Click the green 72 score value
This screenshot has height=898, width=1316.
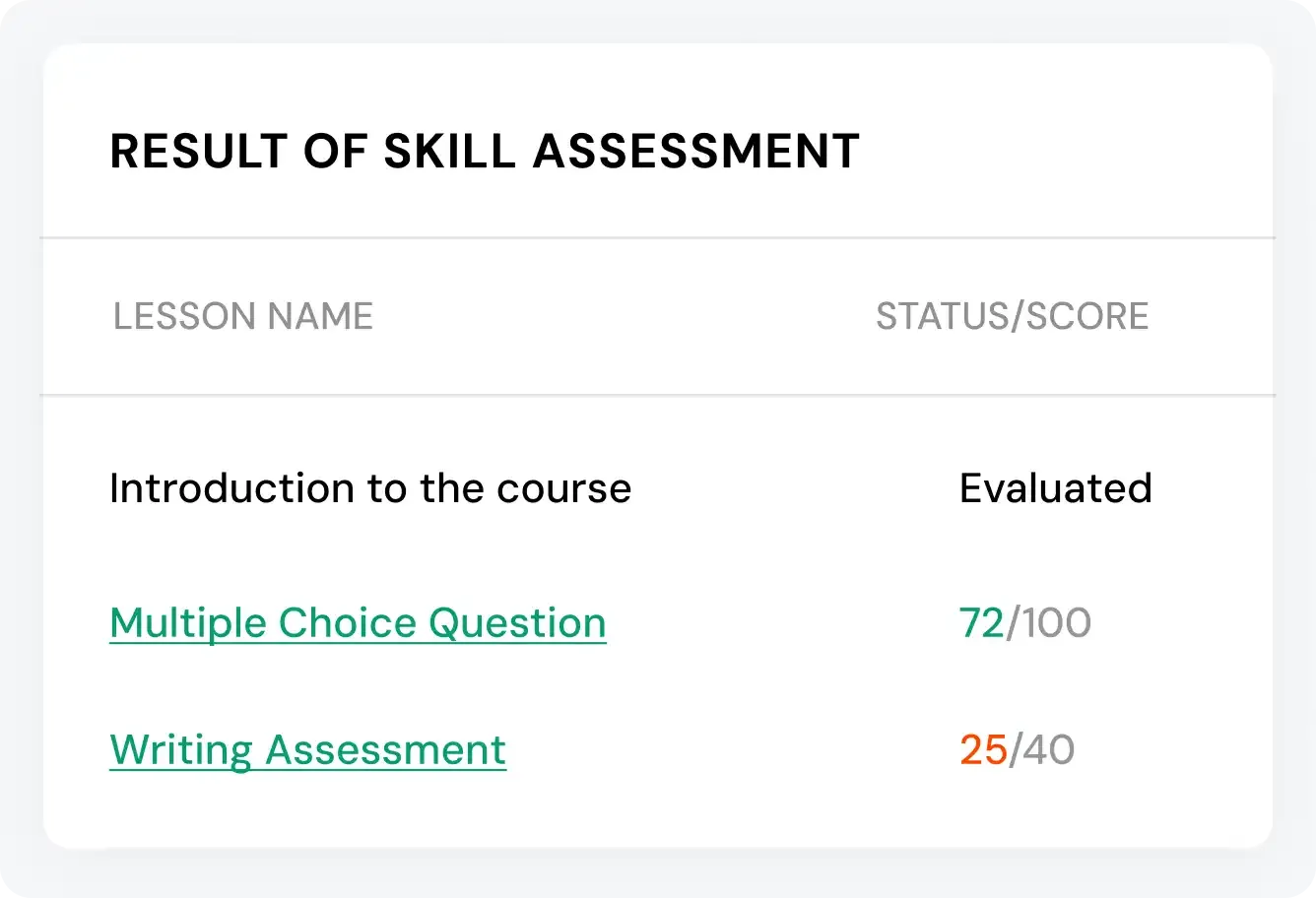pos(981,623)
